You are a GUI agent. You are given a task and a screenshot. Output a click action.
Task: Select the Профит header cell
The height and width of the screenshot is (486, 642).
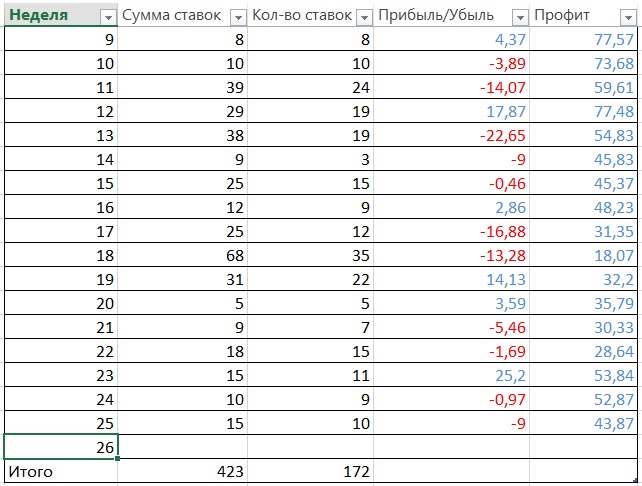click(583, 15)
